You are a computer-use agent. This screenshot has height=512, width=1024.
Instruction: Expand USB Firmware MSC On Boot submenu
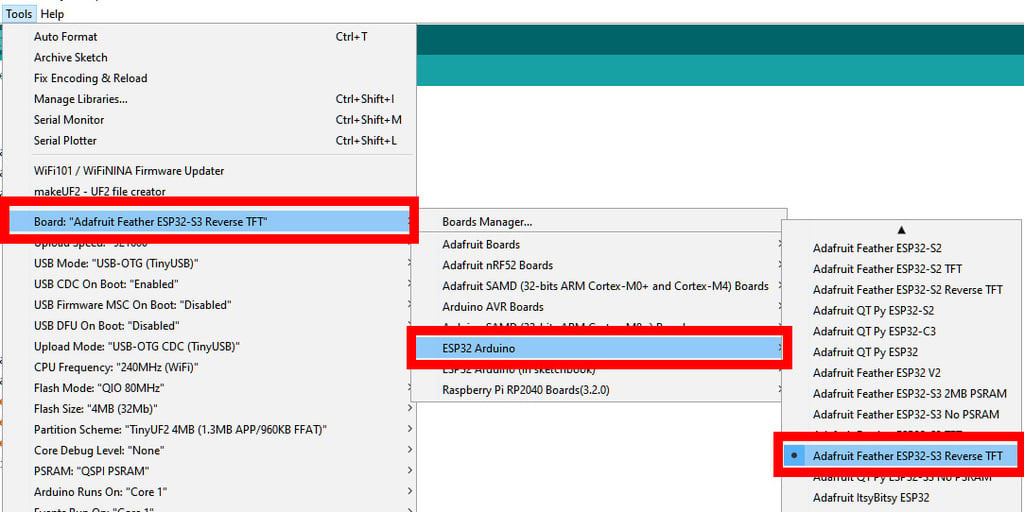coord(209,305)
